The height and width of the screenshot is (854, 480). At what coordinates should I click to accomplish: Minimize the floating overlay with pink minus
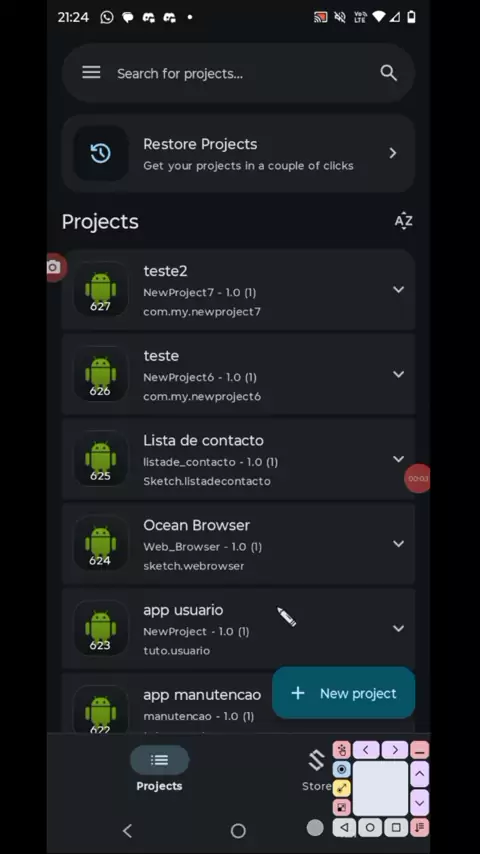420,751
